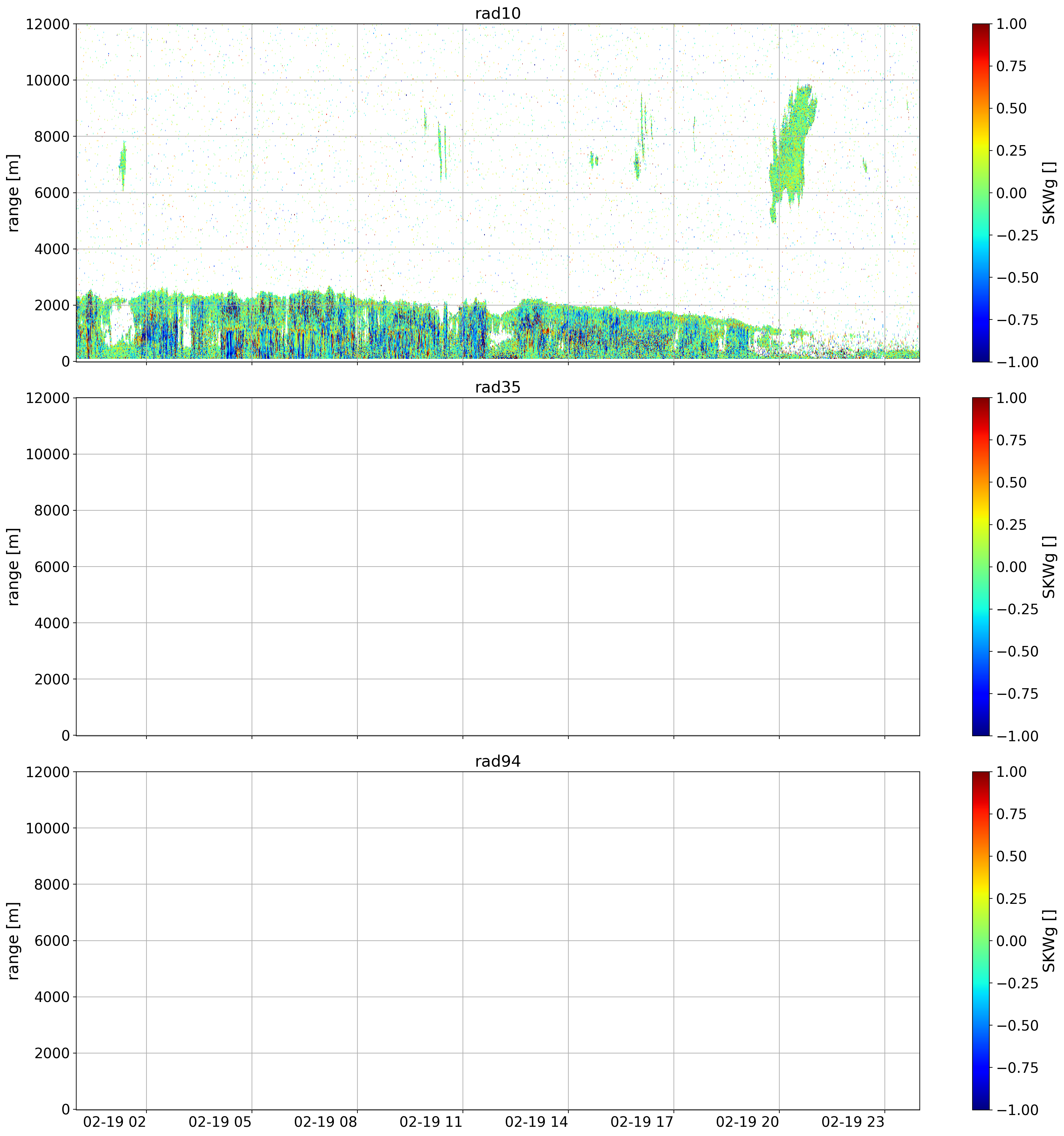
Task: Click the SKWg [] label beside rad10 colorbar
Action: pyautogui.click(x=1049, y=192)
